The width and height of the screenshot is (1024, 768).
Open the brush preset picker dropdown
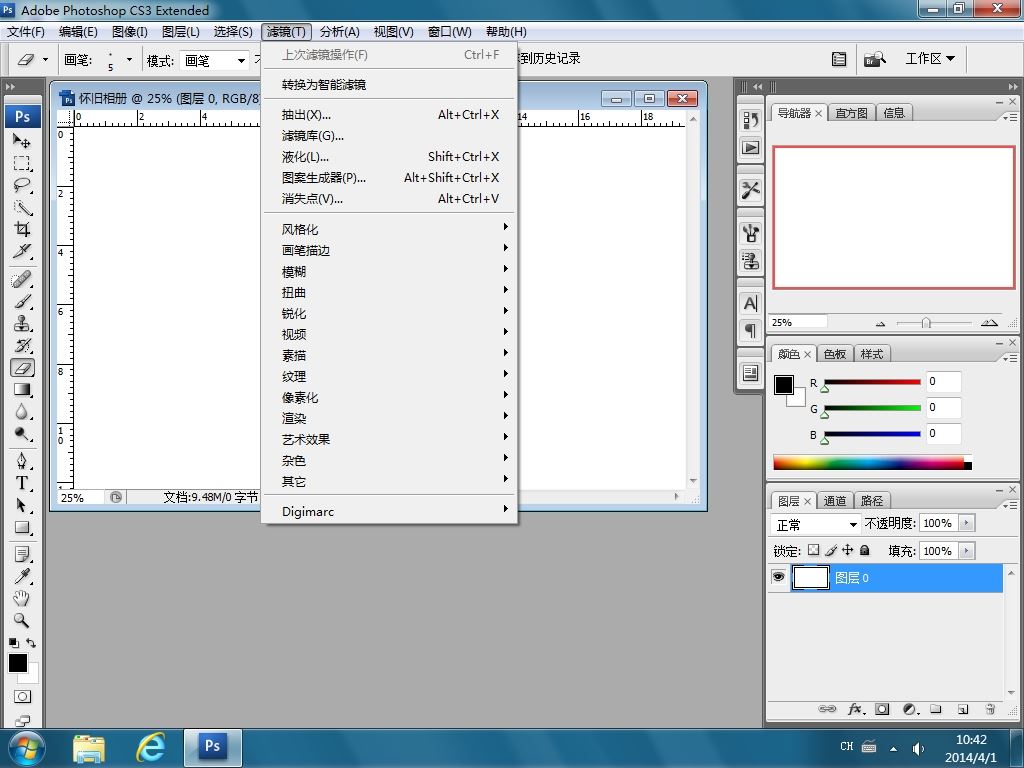point(129,59)
